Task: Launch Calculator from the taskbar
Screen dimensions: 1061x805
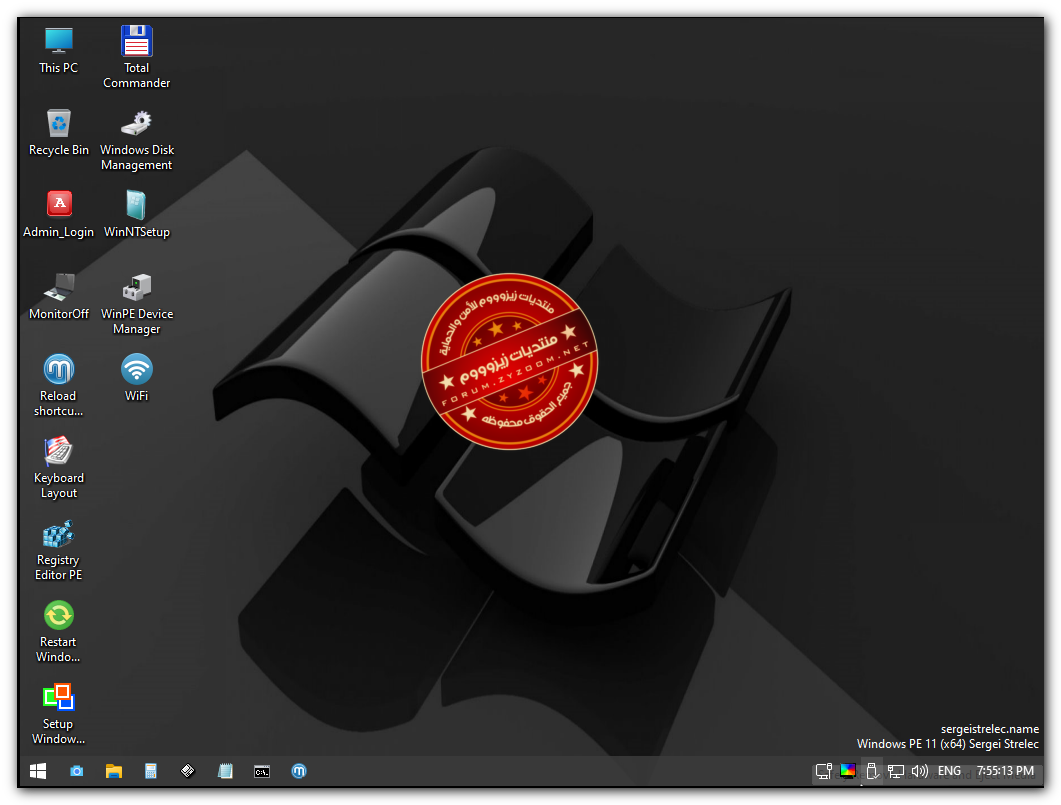Action: pos(151,771)
